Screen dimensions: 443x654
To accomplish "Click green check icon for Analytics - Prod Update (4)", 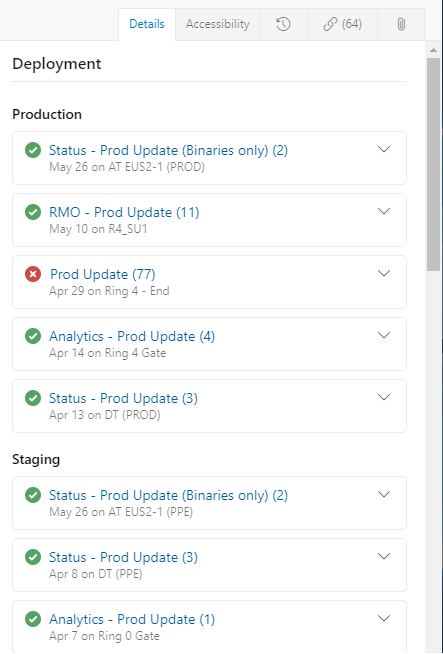I will coord(33,336).
